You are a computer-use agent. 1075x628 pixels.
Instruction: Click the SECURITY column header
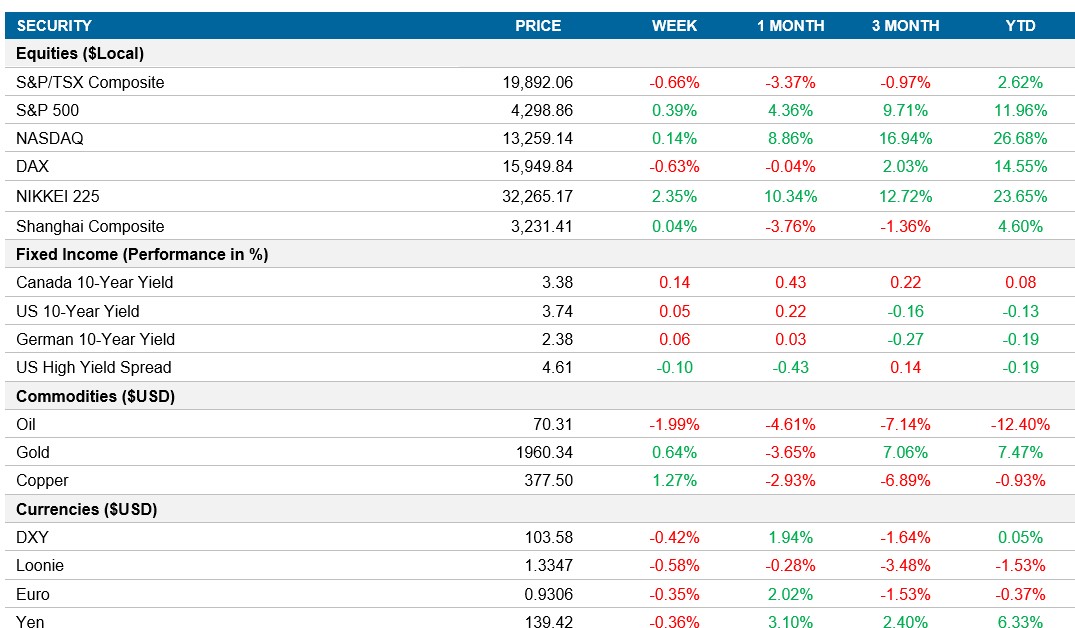pos(53,25)
